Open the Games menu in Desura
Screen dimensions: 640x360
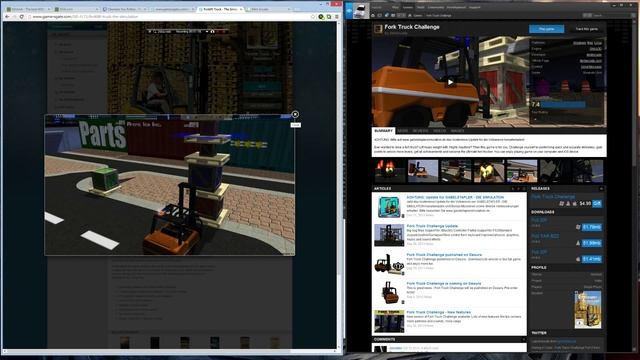tap(408, 7)
